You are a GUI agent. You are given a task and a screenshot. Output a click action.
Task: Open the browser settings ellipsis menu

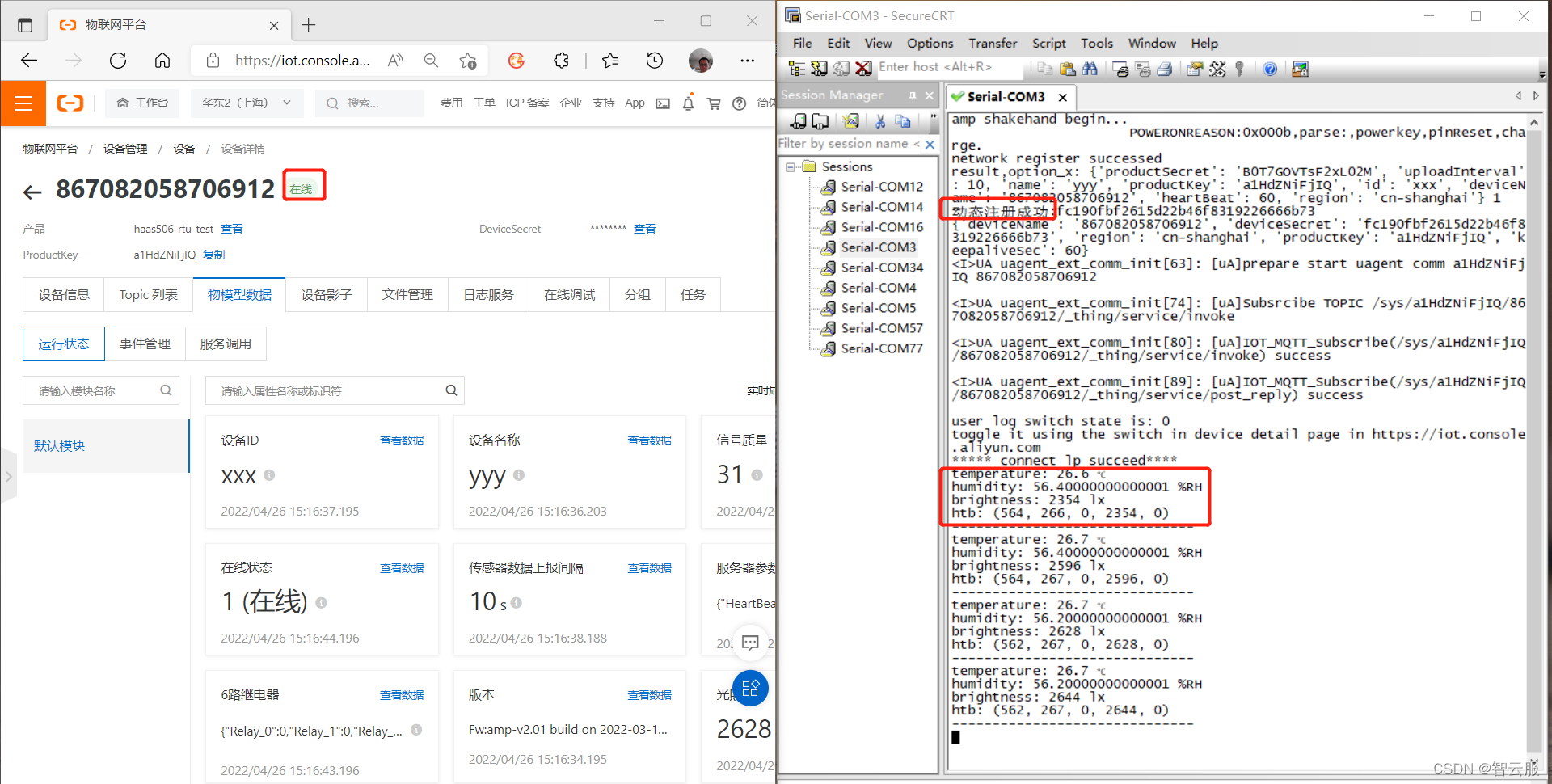point(747,60)
